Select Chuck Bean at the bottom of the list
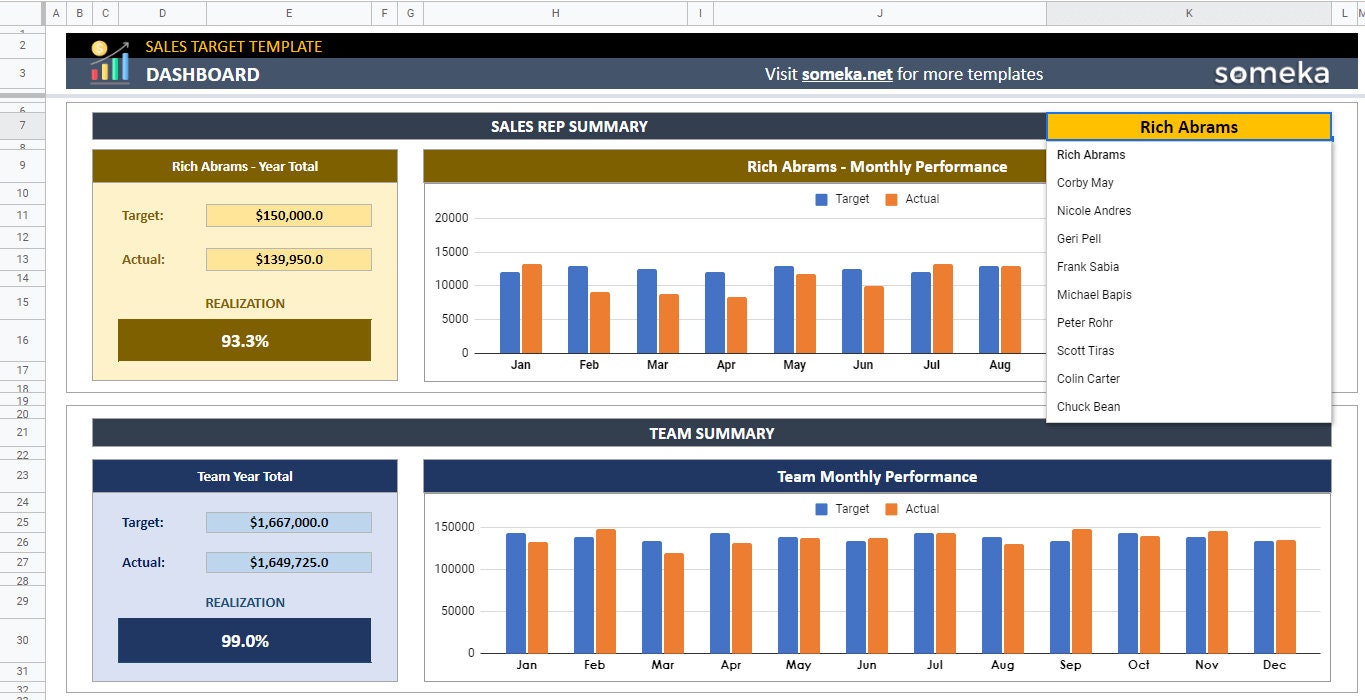Image resolution: width=1365 pixels, height=700 pixels. tap(1088, 406)
